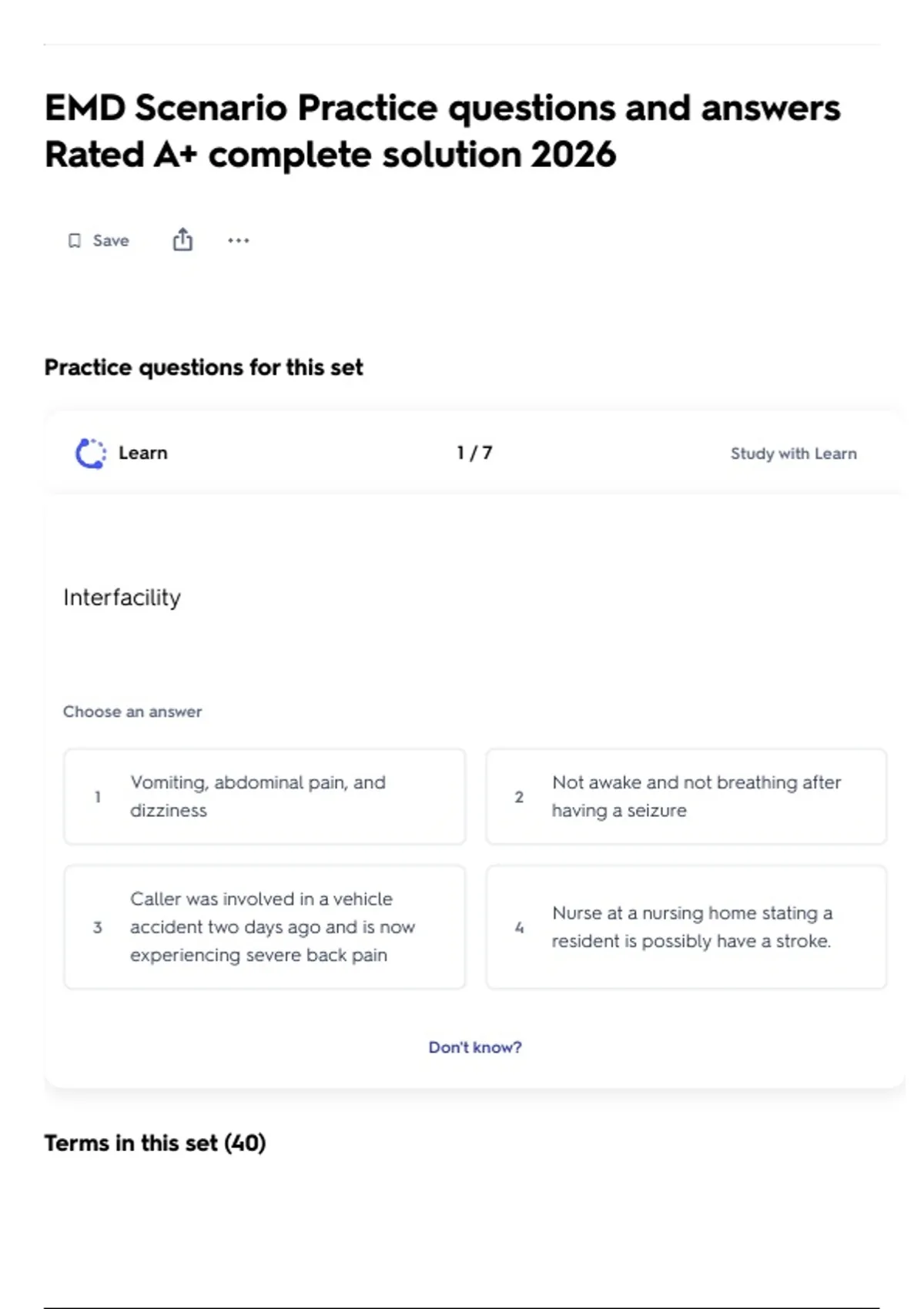Open the 'Study with Learn' link
The height and width of the screenshot is (1309, 924).
click(793, 454)
